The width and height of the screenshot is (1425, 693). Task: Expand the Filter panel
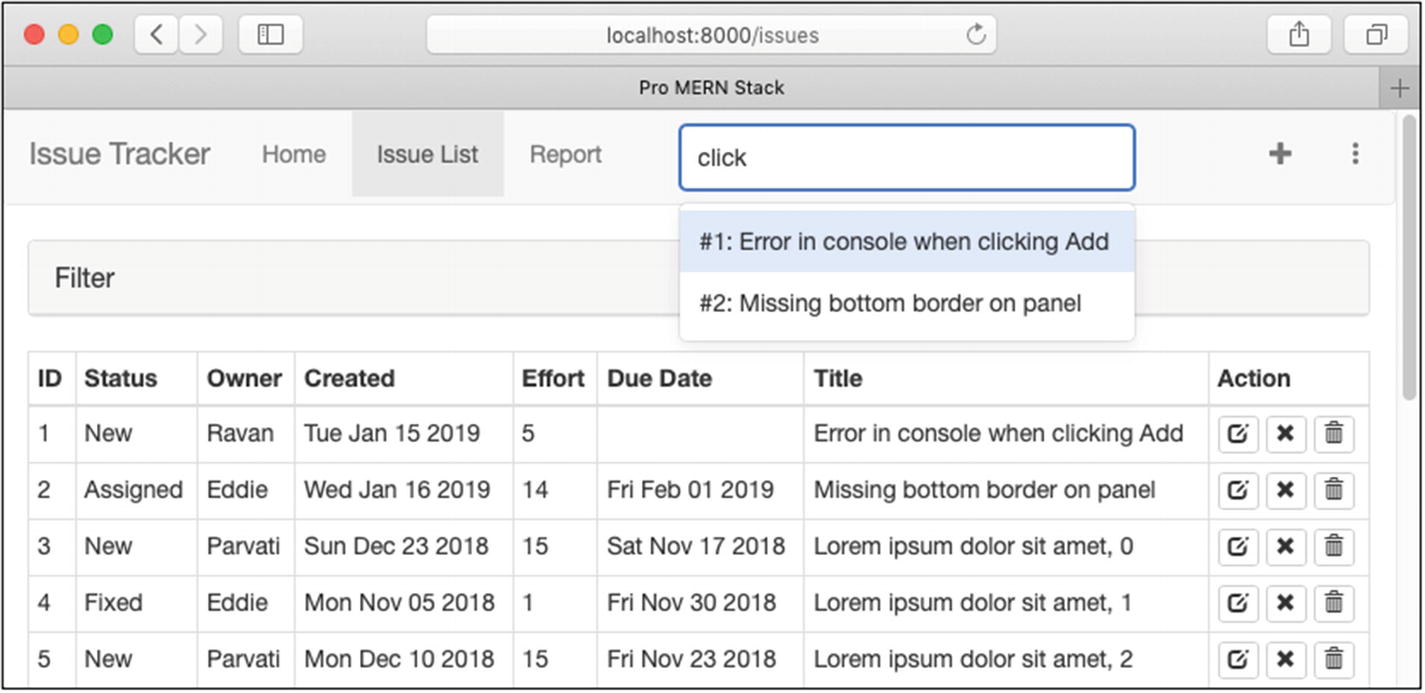coord(85,278)
